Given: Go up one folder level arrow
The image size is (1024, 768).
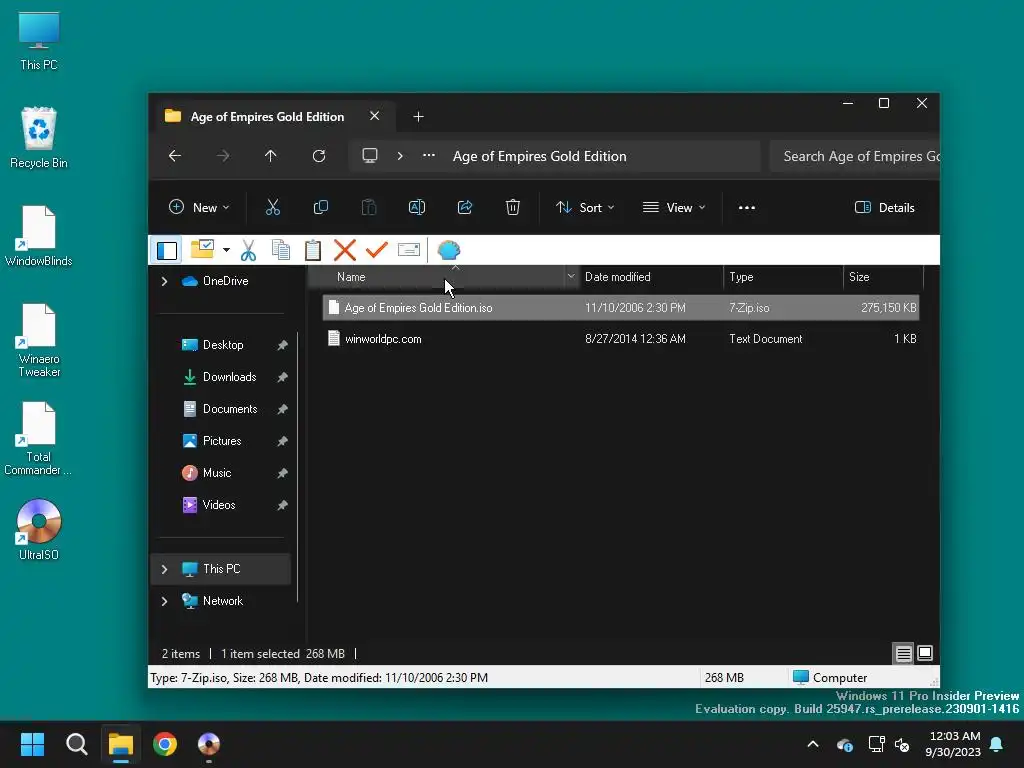Looking at the screenshot, I should tap(270, 156).
